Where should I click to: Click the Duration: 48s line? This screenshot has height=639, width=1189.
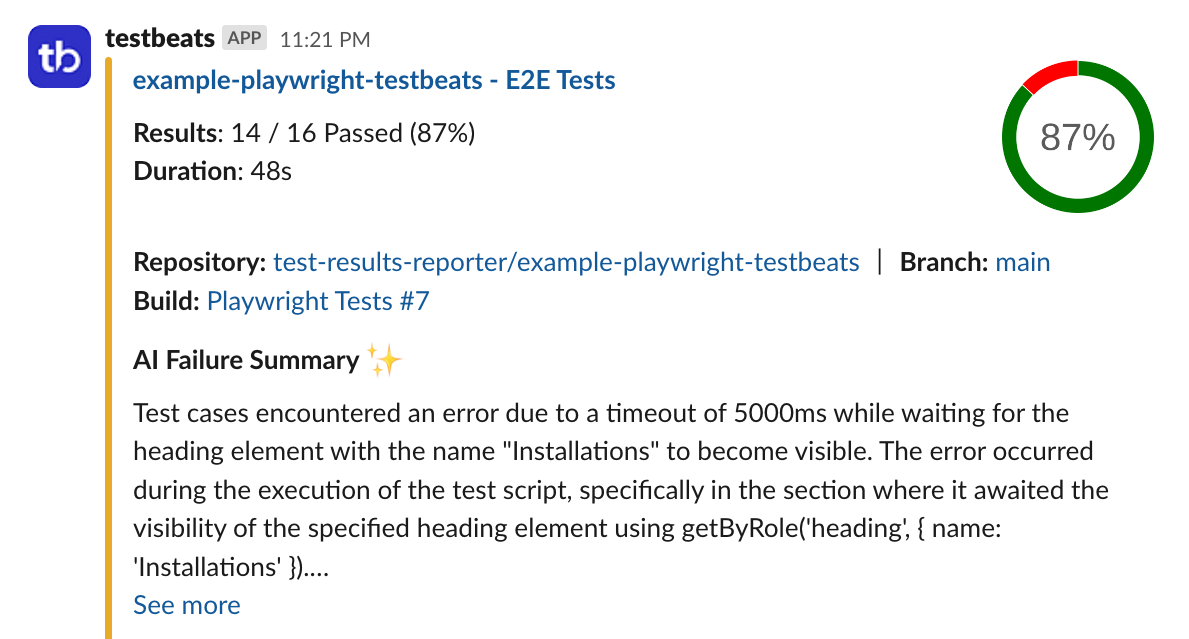213,170
